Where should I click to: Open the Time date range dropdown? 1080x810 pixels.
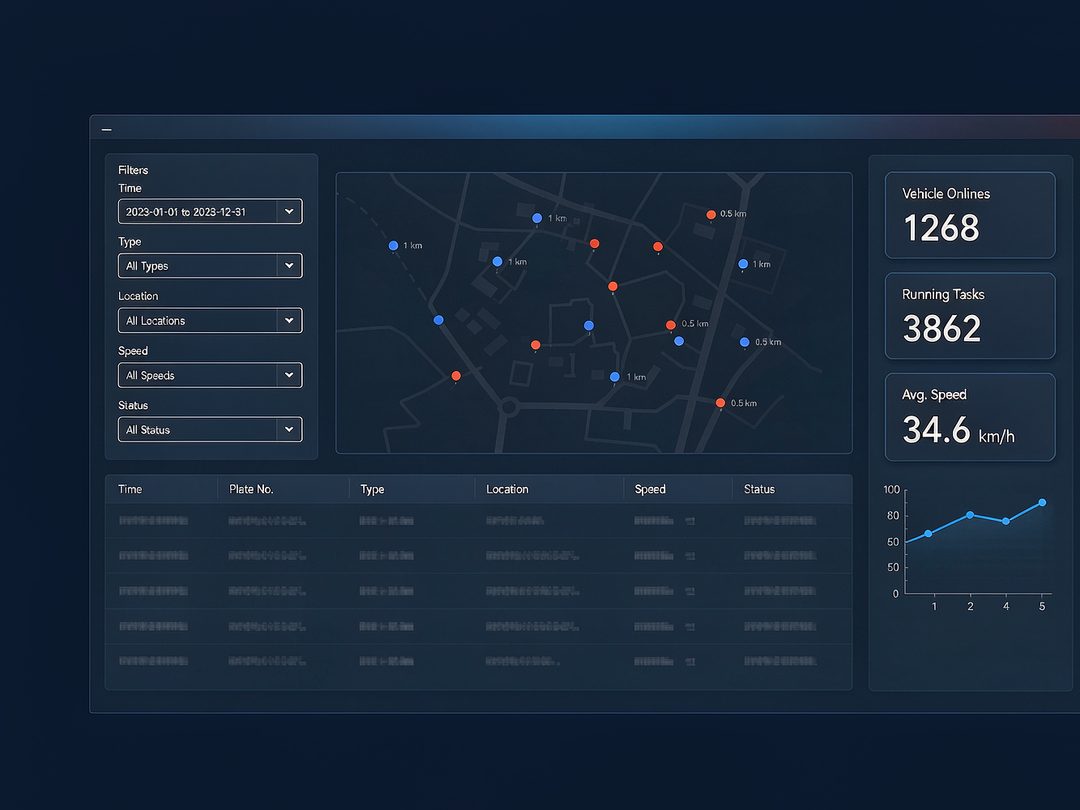tap(210, 211)
